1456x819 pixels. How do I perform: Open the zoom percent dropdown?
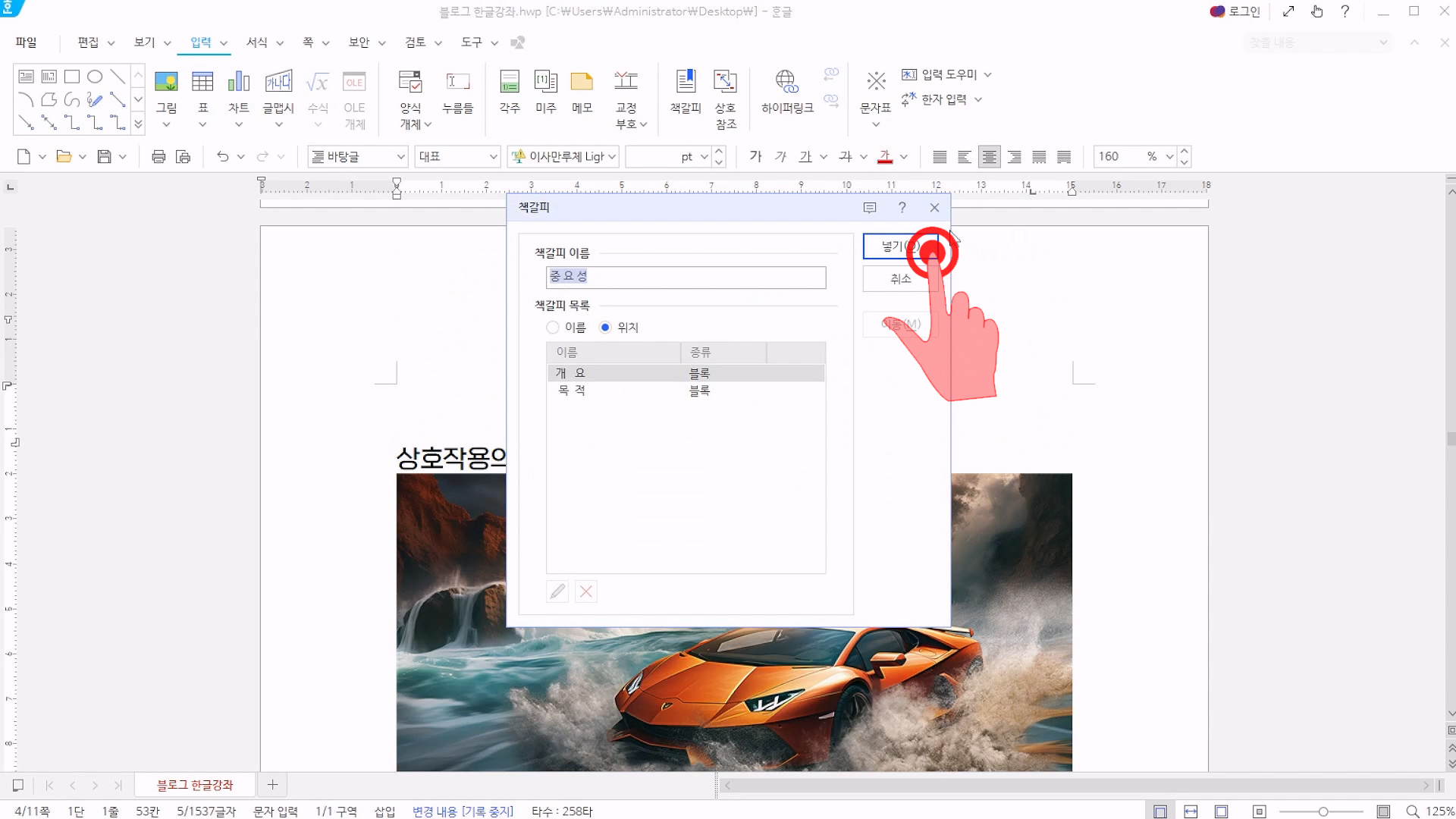[1169, 157]
